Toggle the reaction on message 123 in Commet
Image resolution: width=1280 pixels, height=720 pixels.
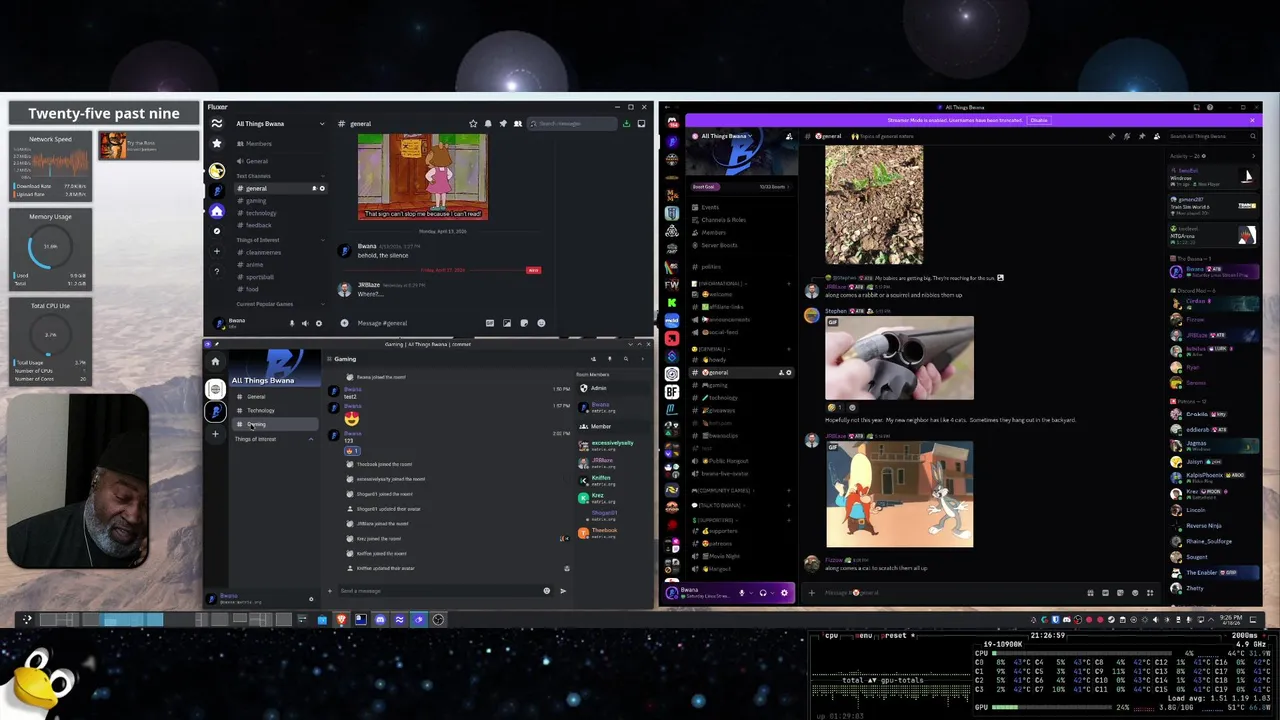tap(351, 451)
